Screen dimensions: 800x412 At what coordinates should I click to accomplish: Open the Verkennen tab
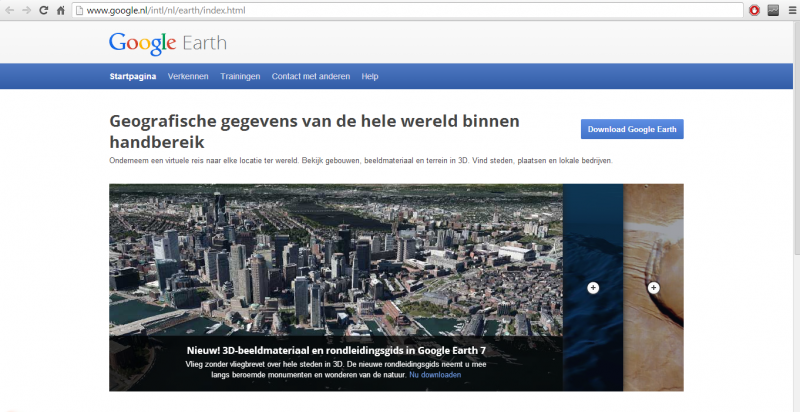(x=188, y=76)
